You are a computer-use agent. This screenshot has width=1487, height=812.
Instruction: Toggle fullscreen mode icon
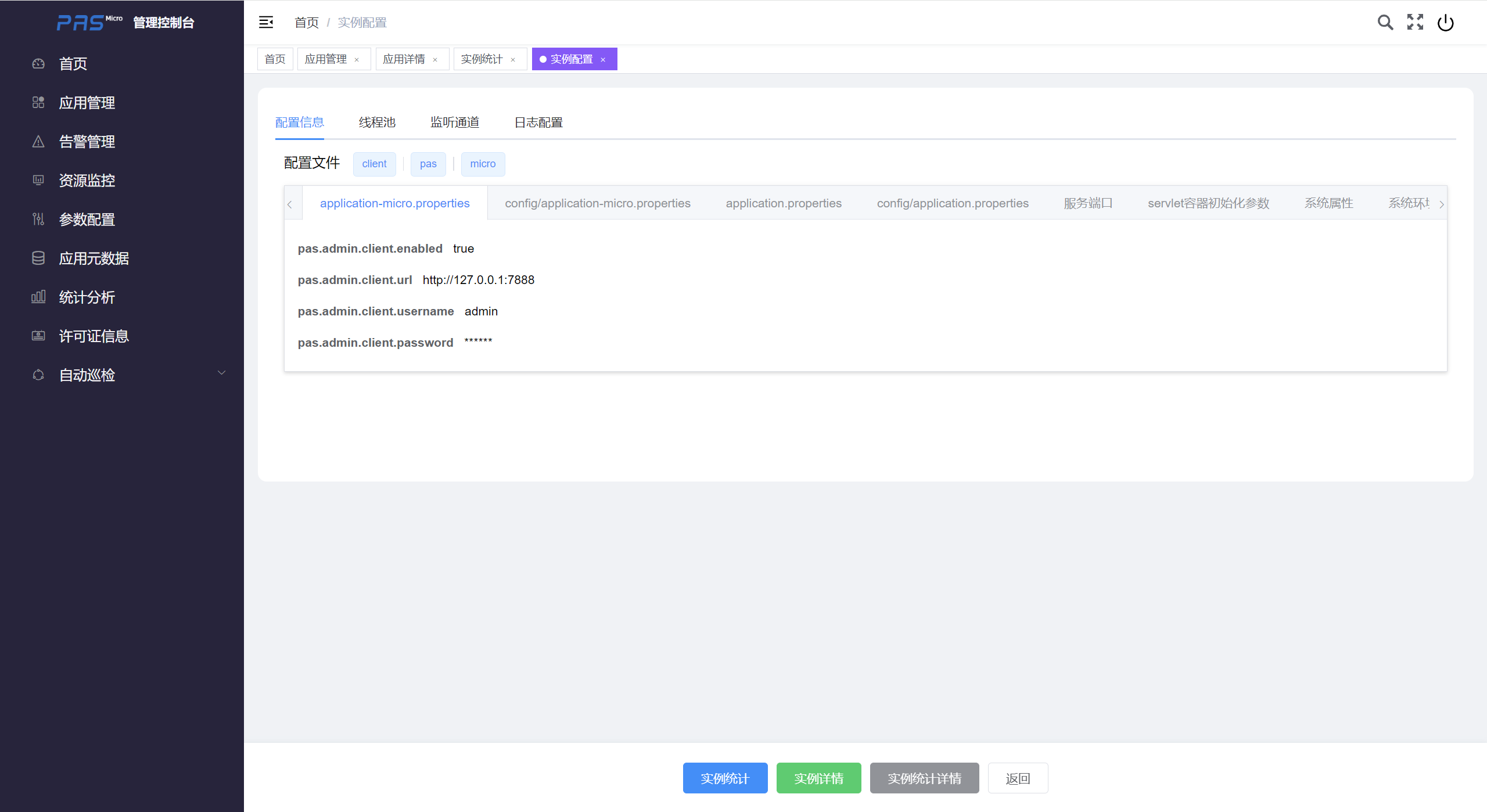point(1415,23)
